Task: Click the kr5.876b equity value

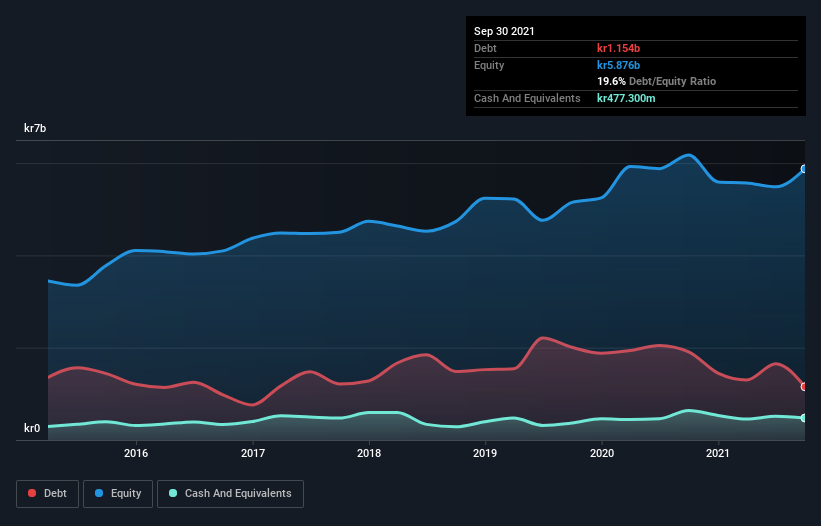Action: pyautogui.click(x=618, y=65)
